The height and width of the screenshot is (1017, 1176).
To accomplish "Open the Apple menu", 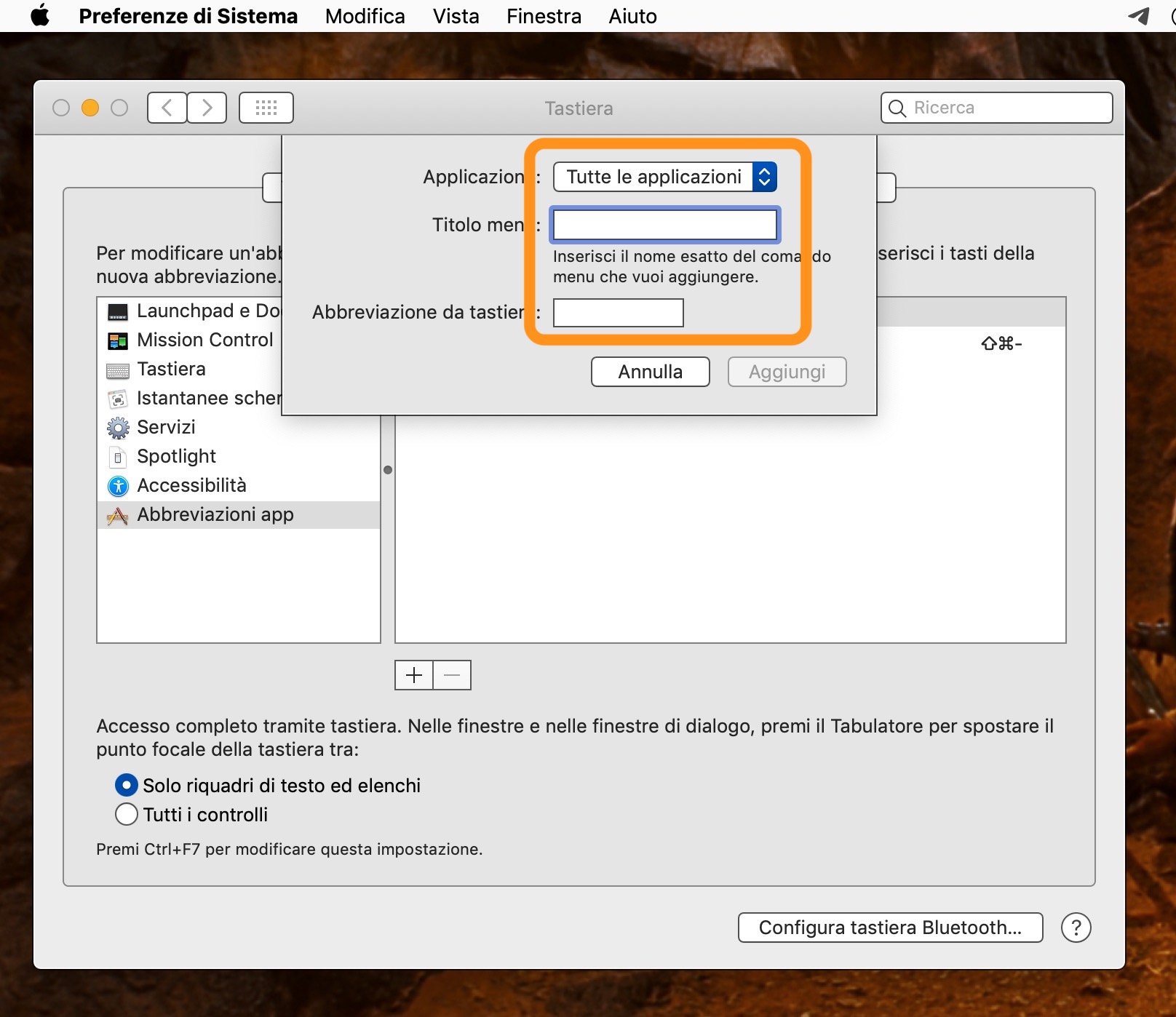I will tap(40, 15).
